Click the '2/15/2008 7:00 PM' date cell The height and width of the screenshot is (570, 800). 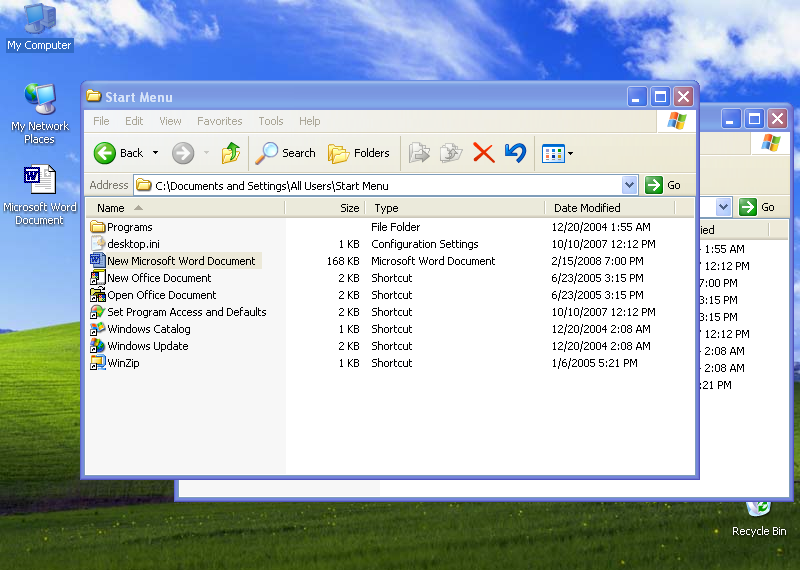tap(597, 261)
